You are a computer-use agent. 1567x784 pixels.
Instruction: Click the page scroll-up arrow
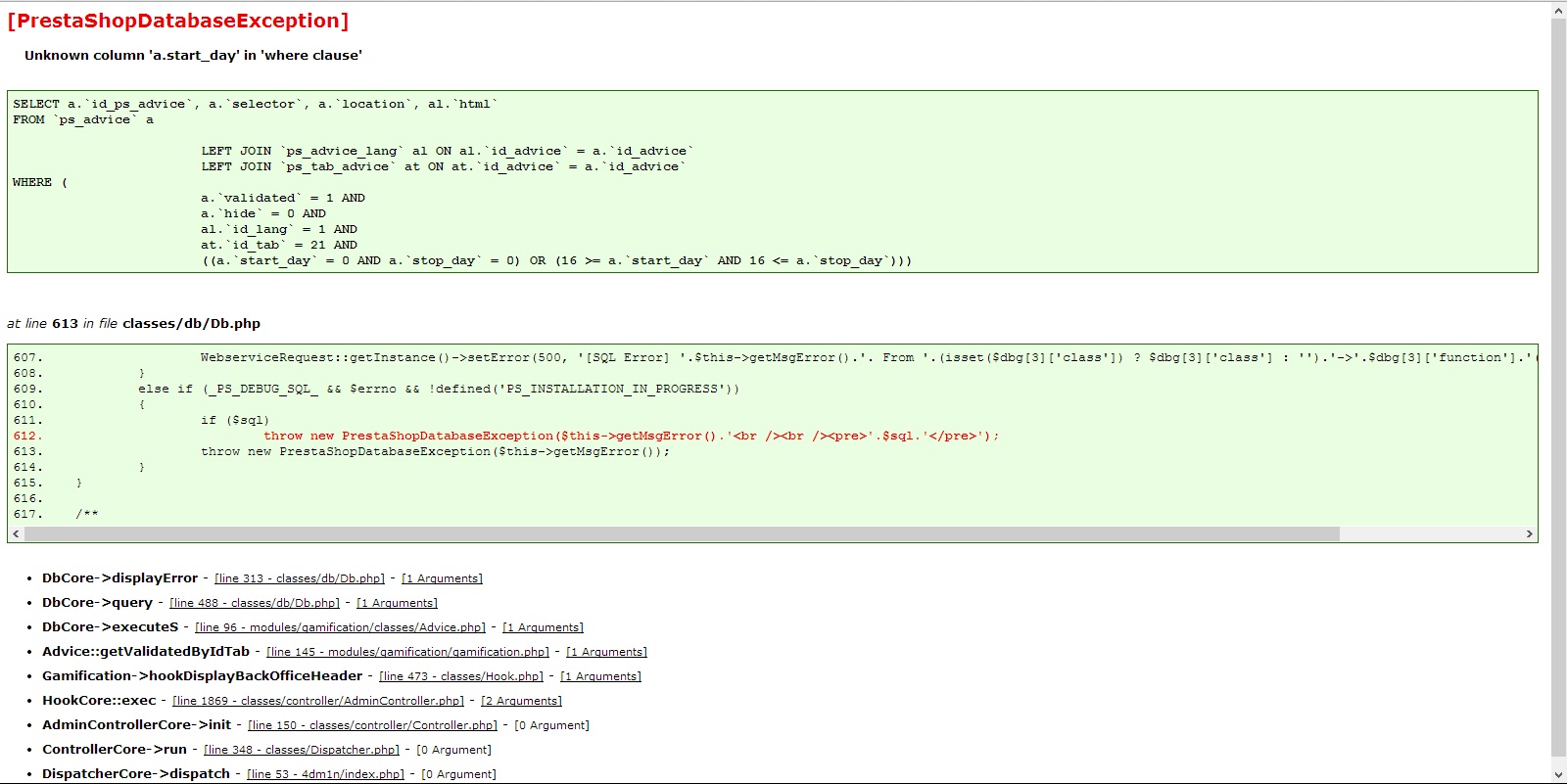click(1559, 11)
